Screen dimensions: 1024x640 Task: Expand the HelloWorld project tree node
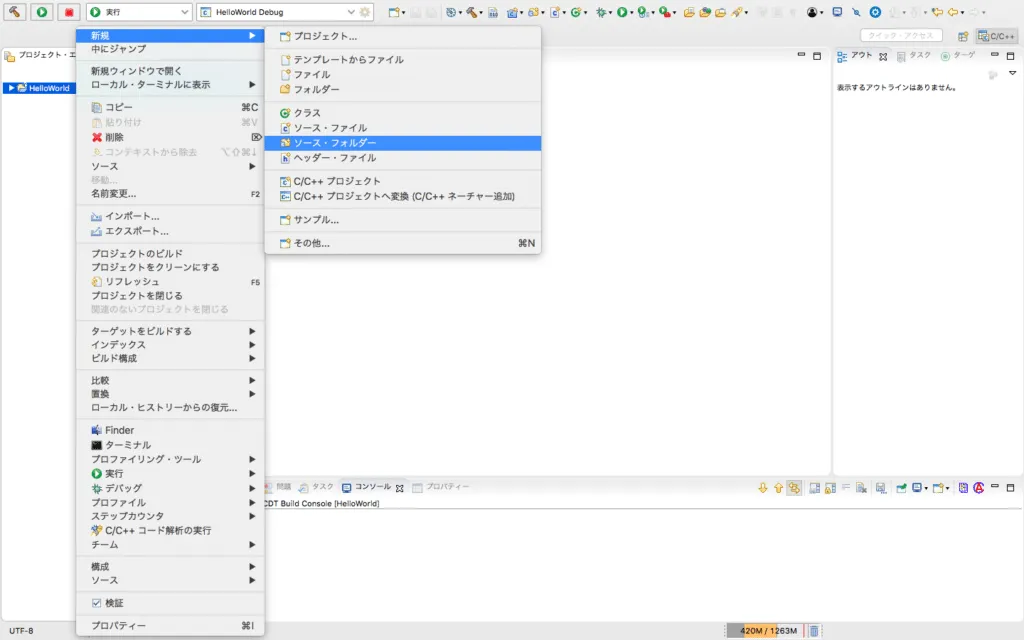click(11, 88)
